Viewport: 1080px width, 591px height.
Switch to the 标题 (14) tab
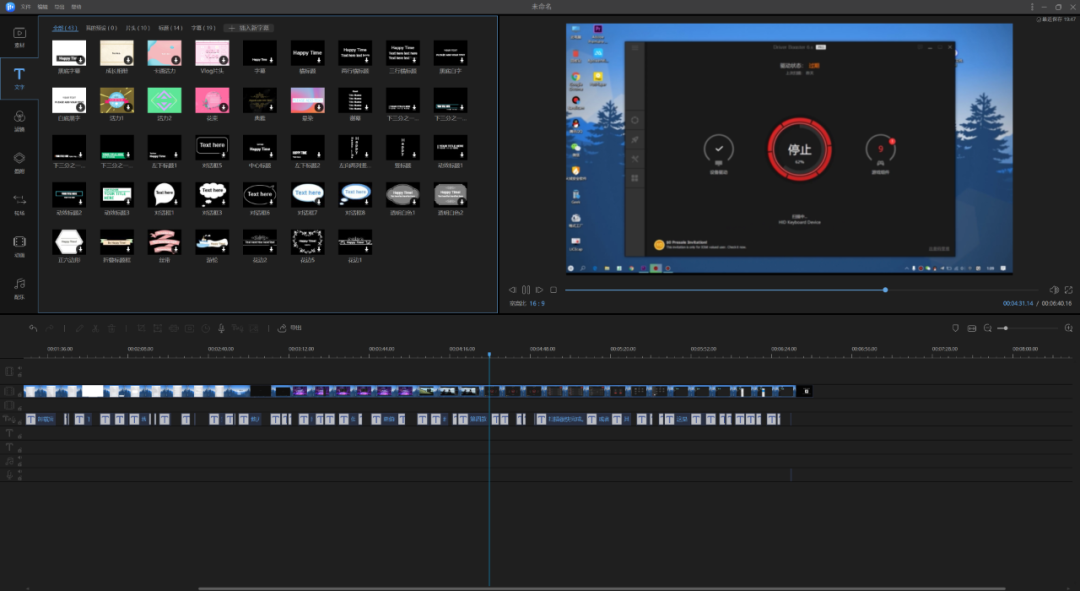pyautogui.click(x=170, y=28)
